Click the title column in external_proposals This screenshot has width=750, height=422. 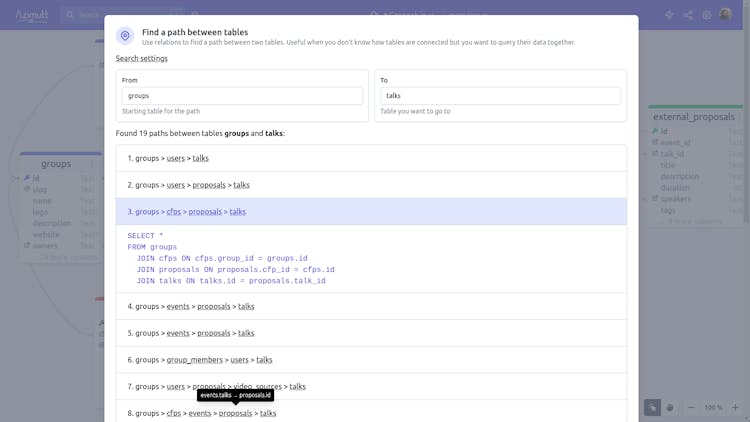click(x=667, y=165)
